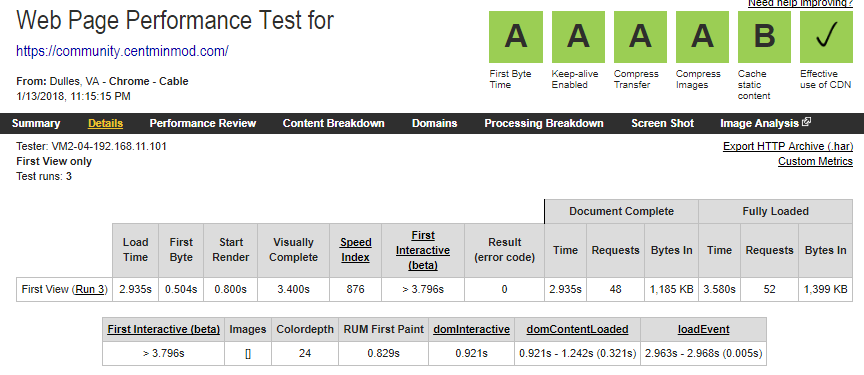Click the loadEvent header link
864x375 pixels.
point(703,329)
